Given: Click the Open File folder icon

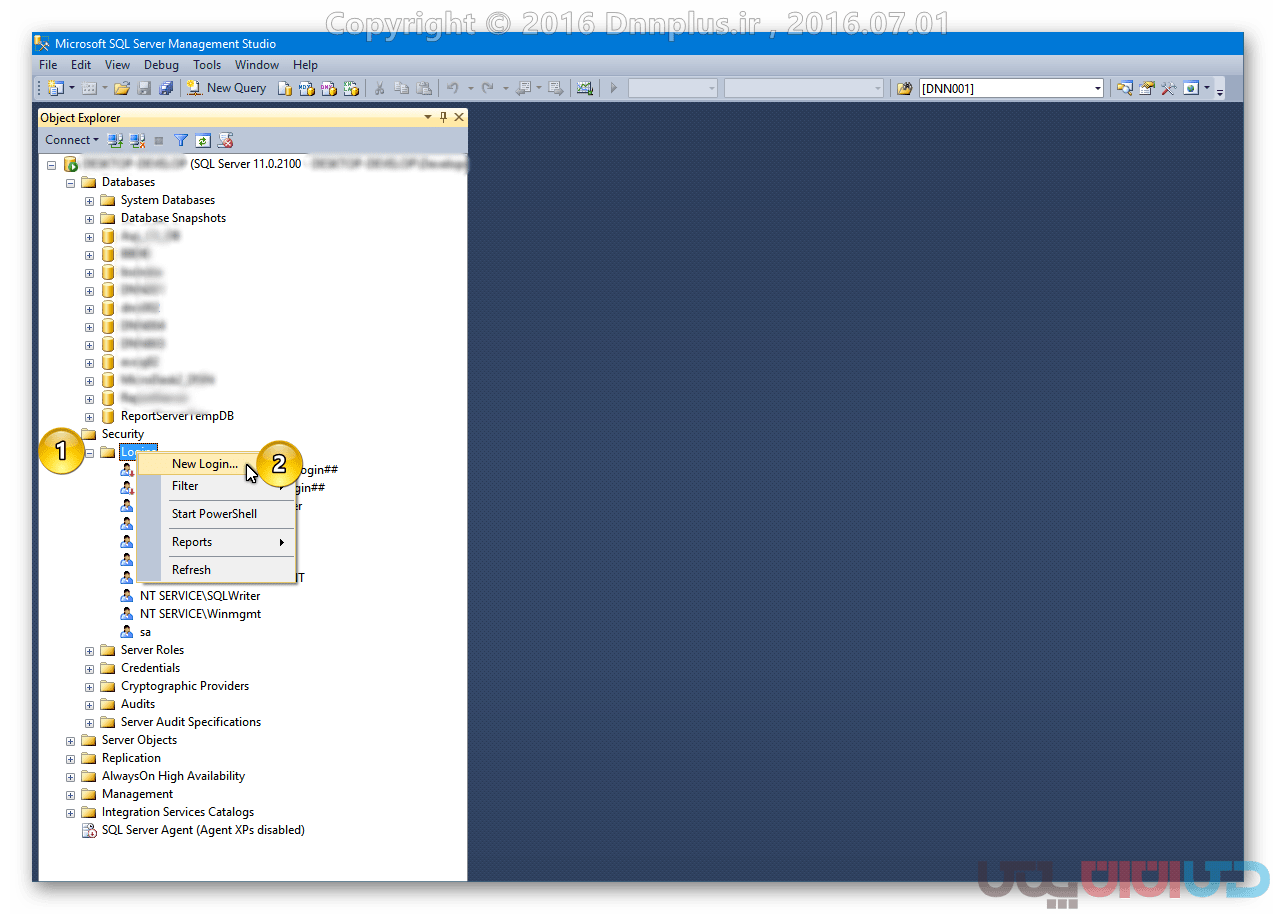Looking at the screenshot, I should pyautogui.click(x=121, y=88).
